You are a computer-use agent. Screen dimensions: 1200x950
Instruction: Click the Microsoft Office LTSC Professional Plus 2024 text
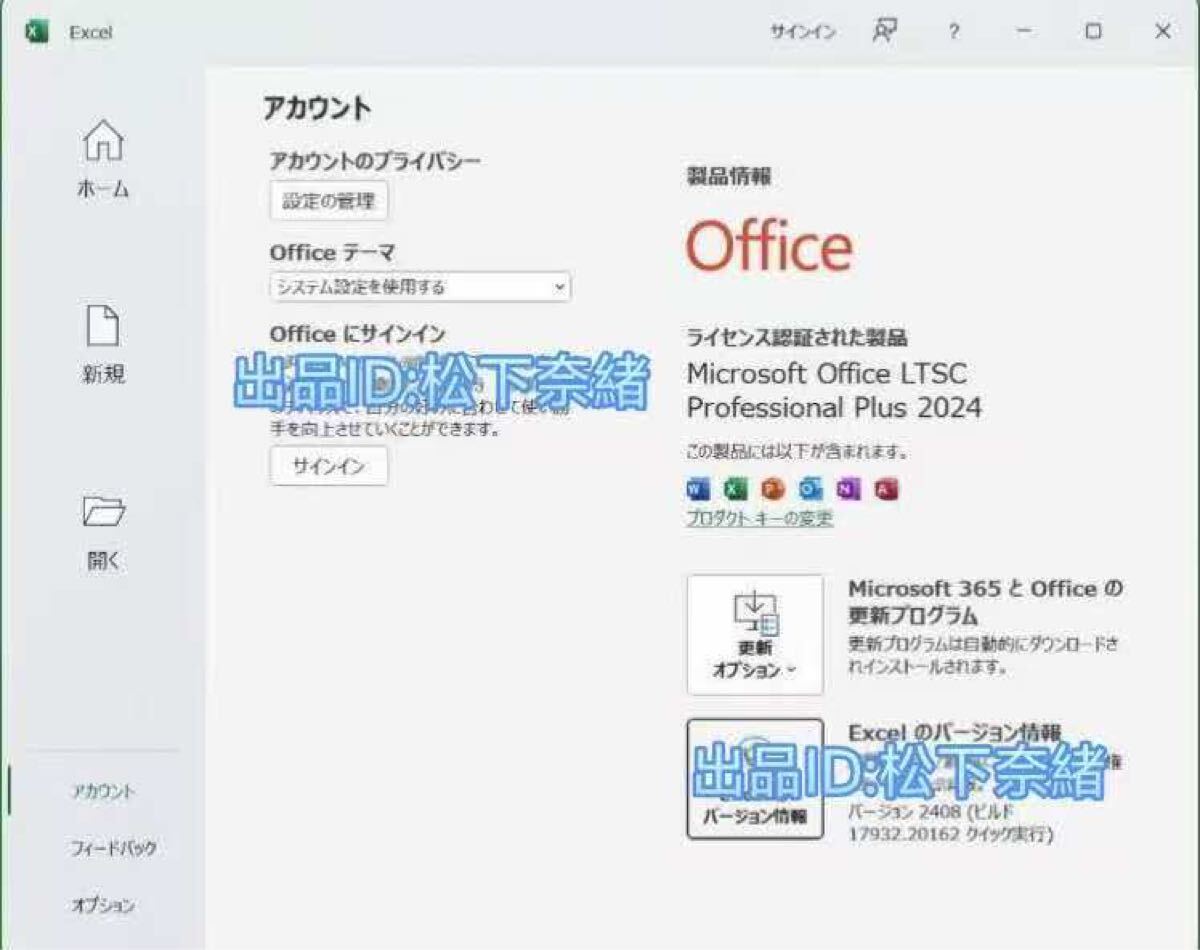click(x=834, y=391)
